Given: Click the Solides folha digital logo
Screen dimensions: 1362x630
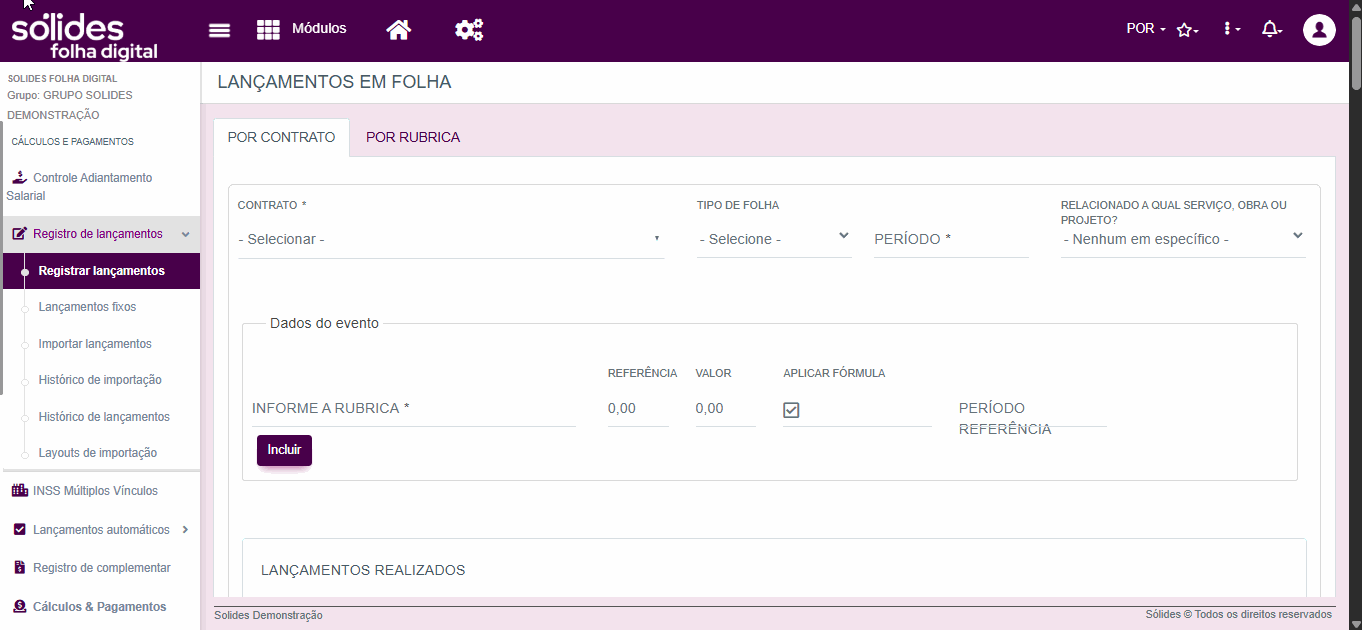Looking at the screenshot, I should point(84,35).
